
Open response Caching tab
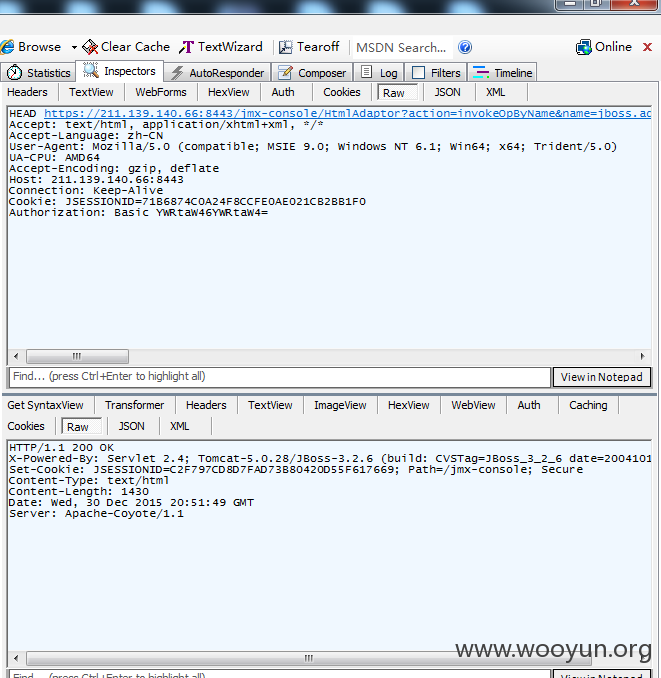[x=588, y=405]
